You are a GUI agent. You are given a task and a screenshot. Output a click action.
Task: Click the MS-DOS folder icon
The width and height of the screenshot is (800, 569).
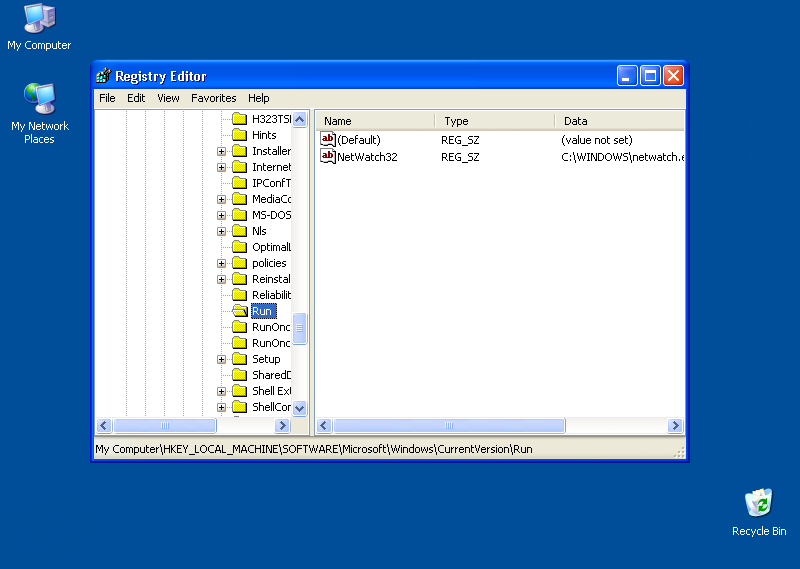[x=239, y=215]
